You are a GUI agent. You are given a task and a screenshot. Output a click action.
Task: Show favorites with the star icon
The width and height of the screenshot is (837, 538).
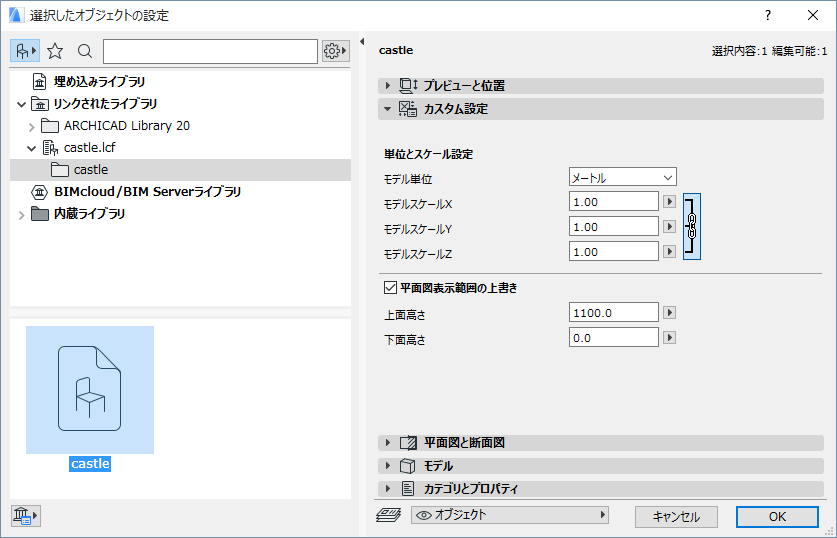click(55, 51)
